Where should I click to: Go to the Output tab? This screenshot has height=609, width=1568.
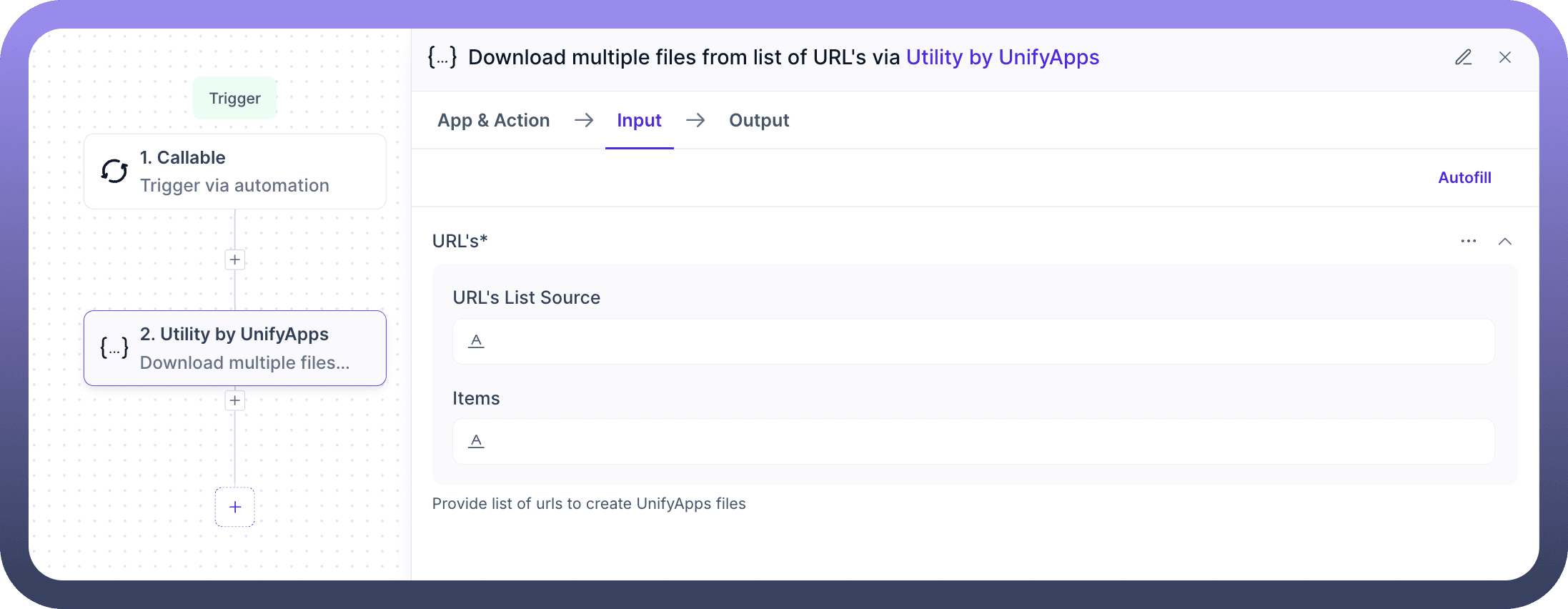tap(758, 120)
